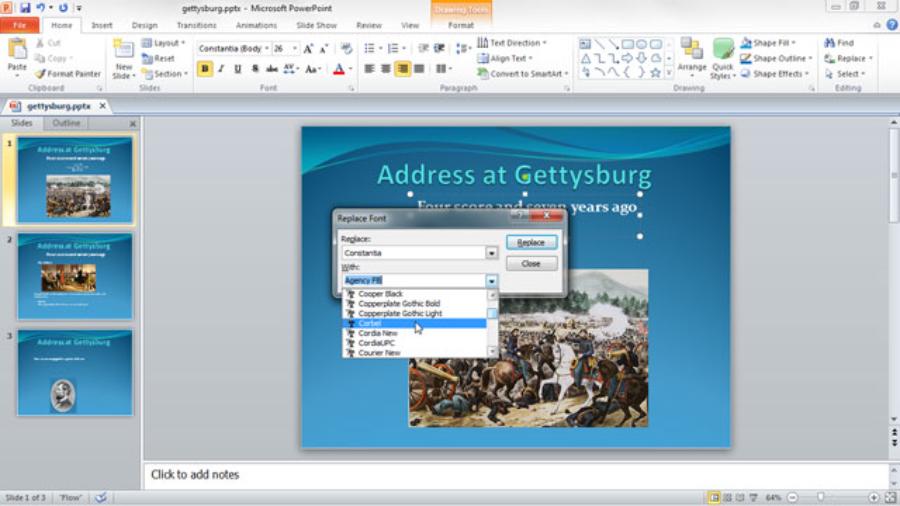Switch to the Animations ribbon tab
The image size is (900, 506).
[256, 25]
